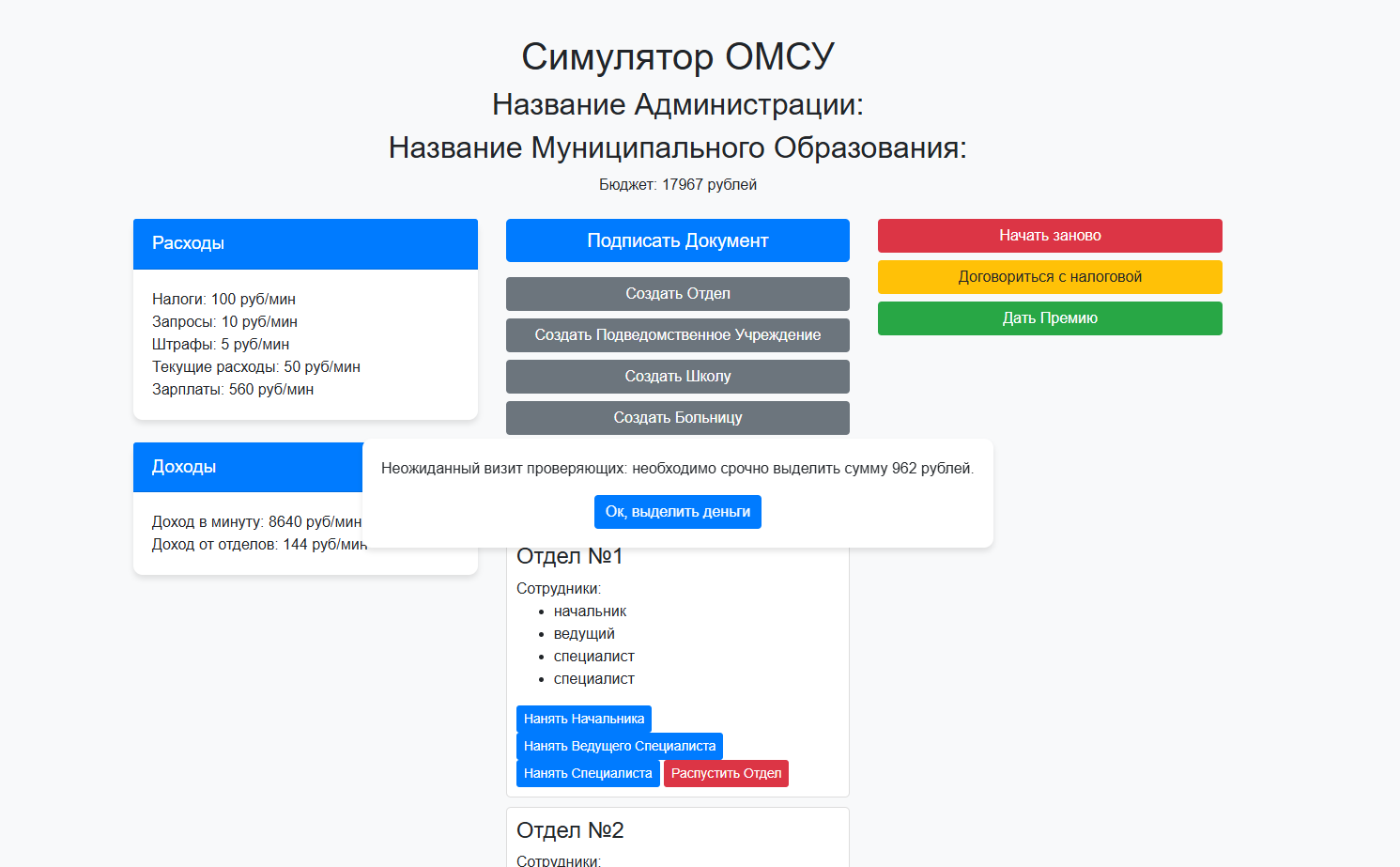Dissolve department with 'Распустить Отдел'
The image size is (1400, 867).
pos(726,772)
